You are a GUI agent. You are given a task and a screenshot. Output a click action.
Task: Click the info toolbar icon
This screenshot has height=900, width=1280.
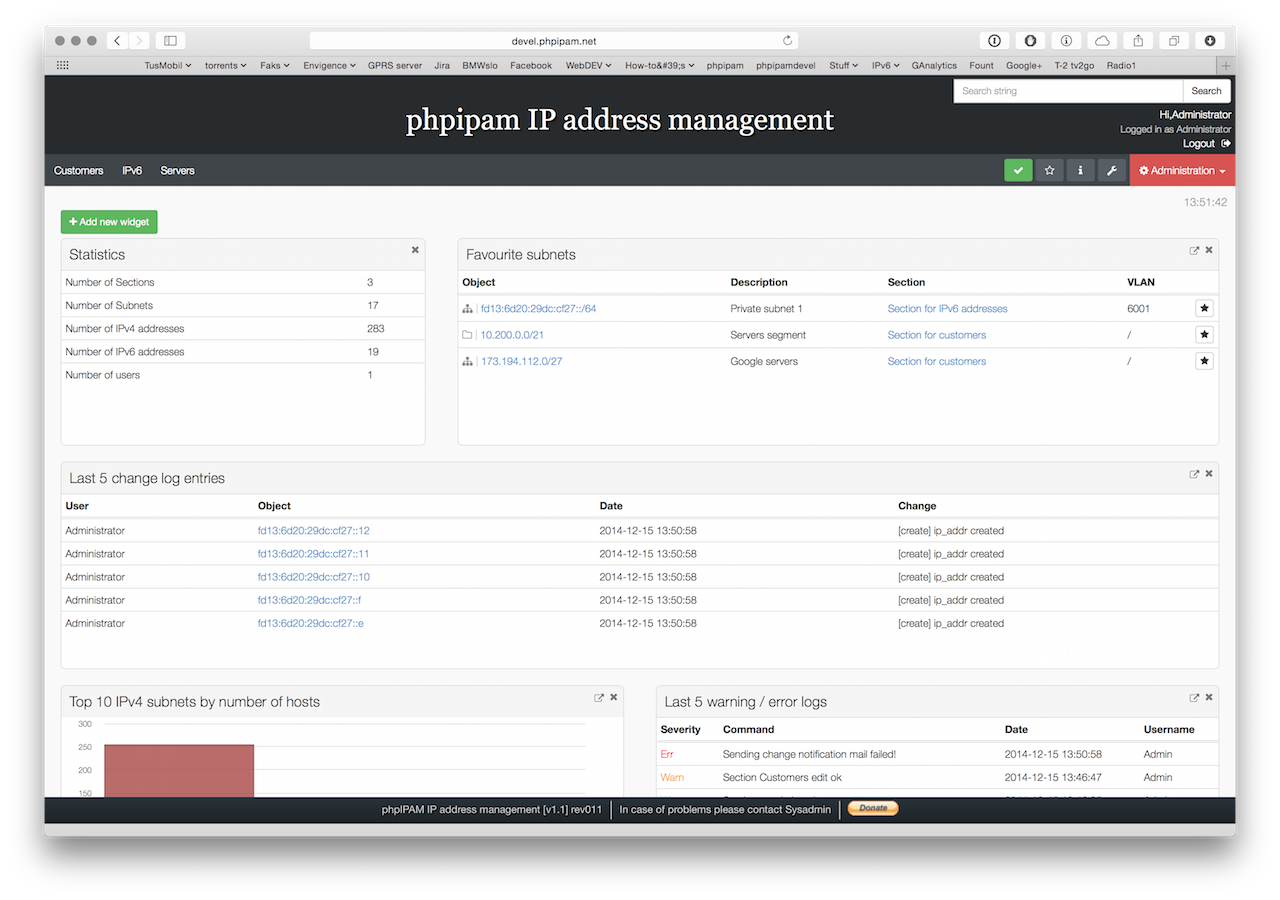click(1080, 170)
